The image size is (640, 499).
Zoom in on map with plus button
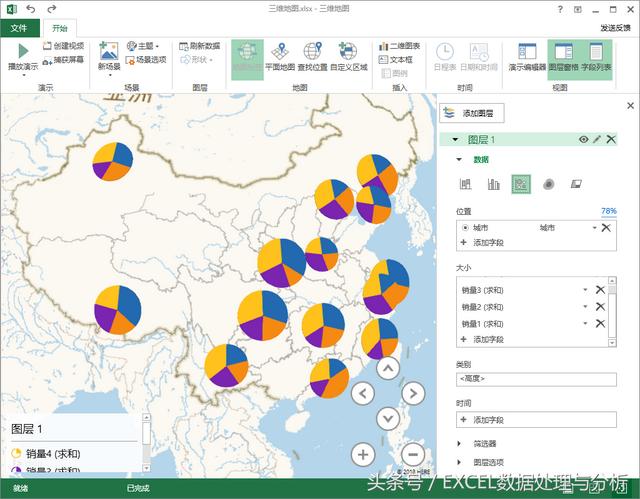click(x=364, y=454)
